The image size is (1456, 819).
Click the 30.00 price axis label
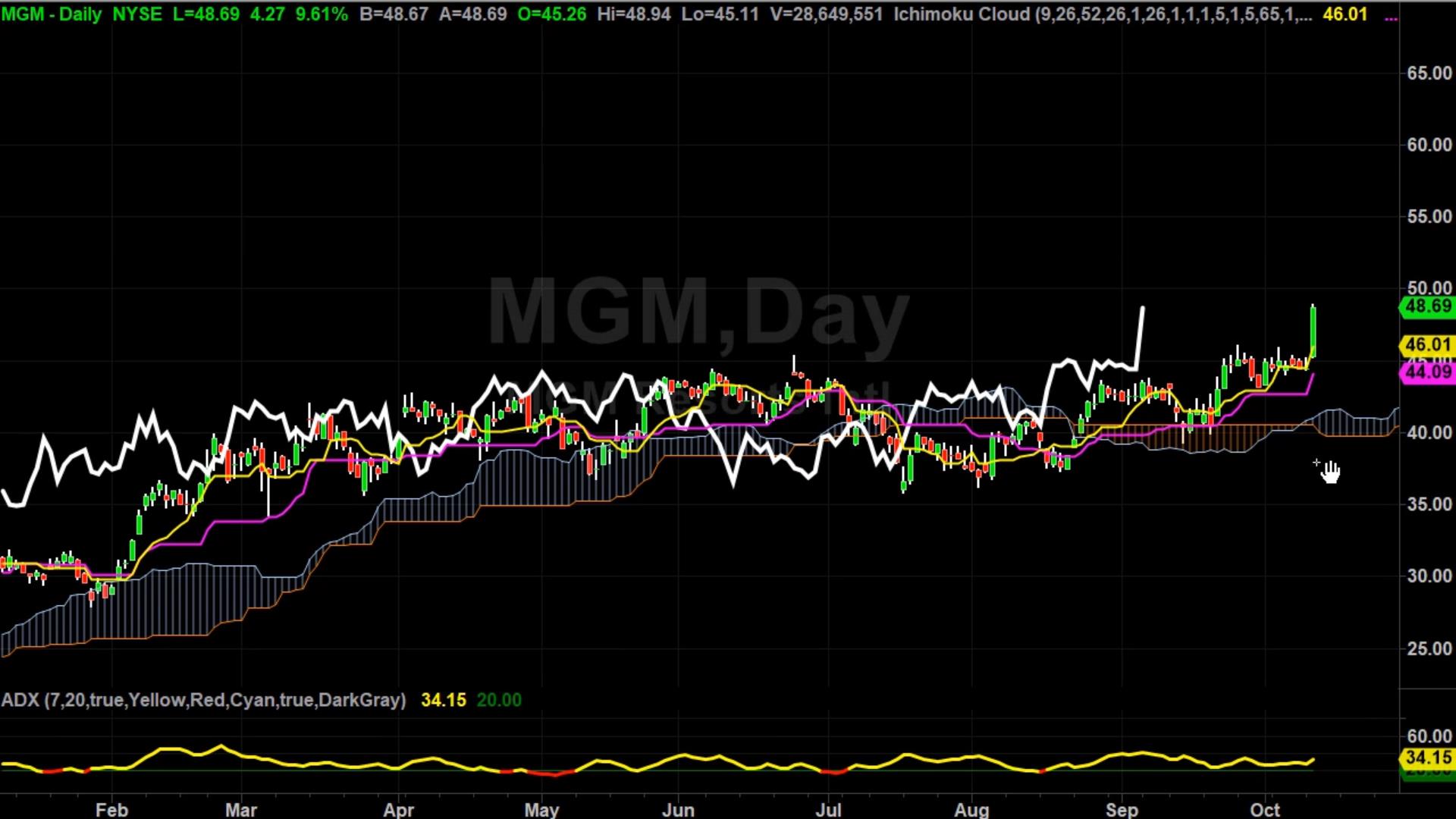point(1429,576)
